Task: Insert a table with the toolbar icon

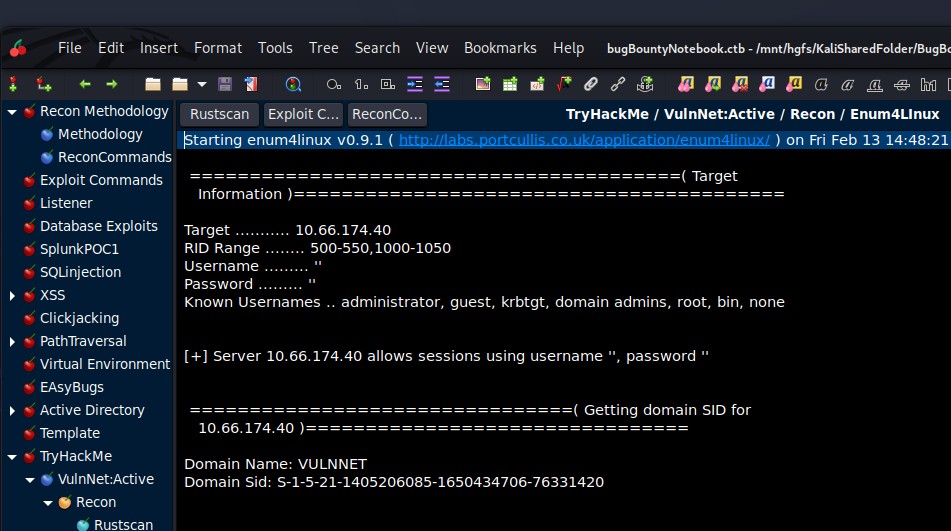Action: coord(510,84)
